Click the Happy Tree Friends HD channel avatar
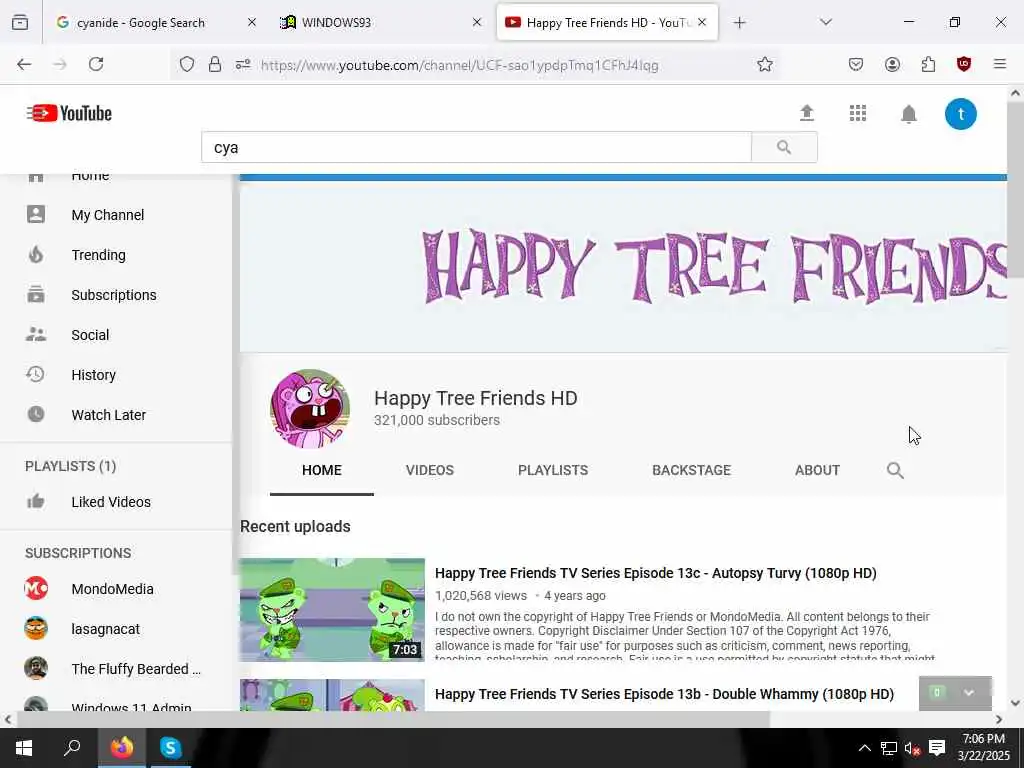1024x768 pixels. pyautogui.click(x=310, y=409)
